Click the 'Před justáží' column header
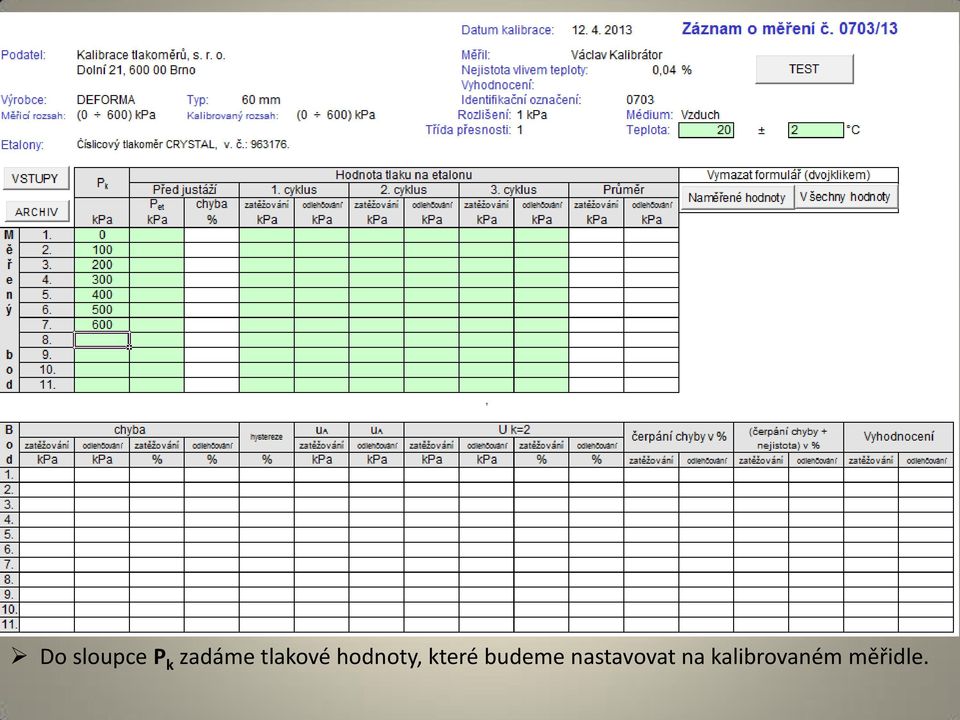 click(x=184, y=190)
